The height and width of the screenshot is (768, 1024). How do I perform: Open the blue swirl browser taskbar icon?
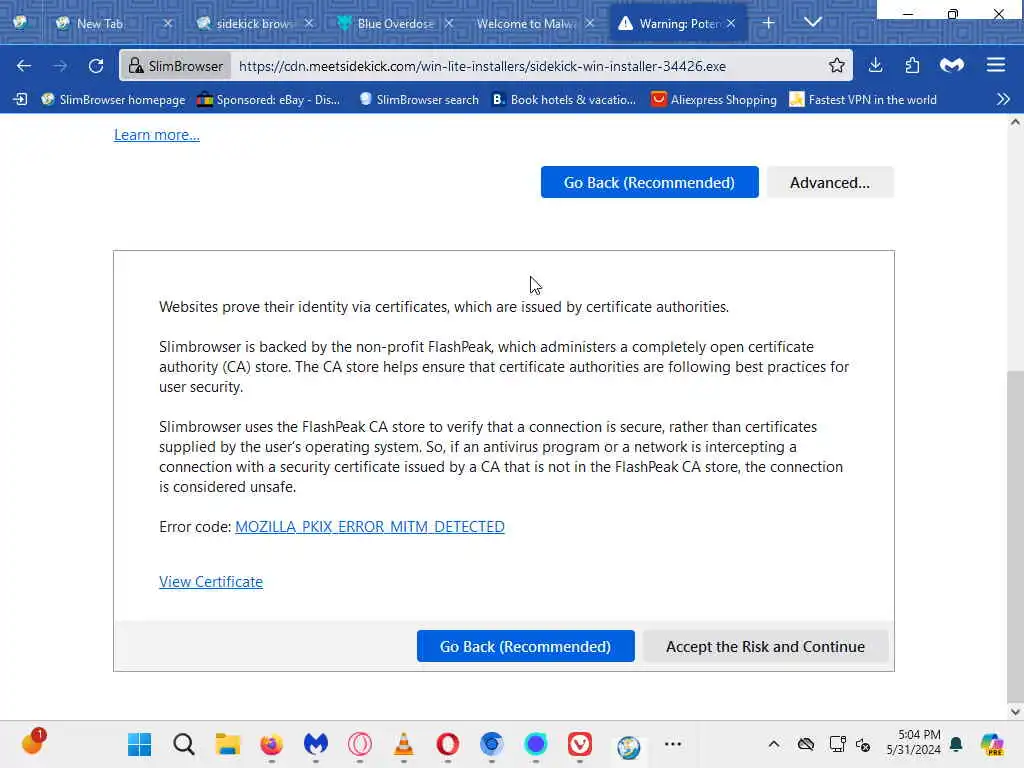pyautogui.click(x=492, y=744)
